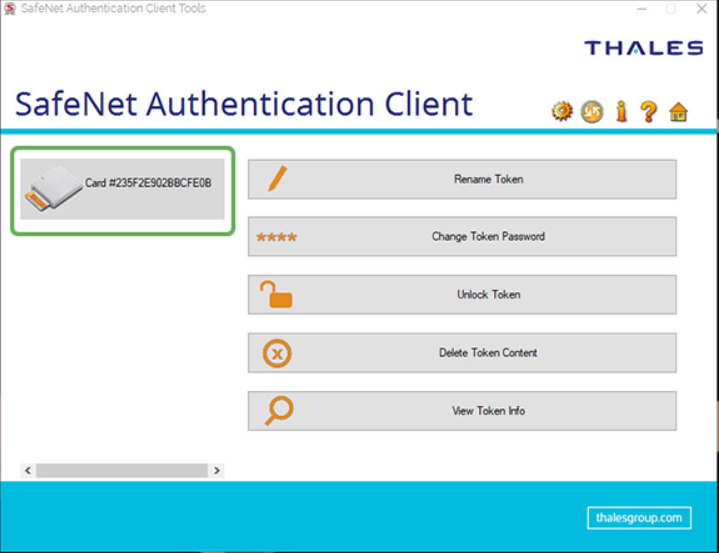Viewport: 719px width, 553px height.
Task: Follow the thalesgroup.com link
Action: click(x=639, y=518)
